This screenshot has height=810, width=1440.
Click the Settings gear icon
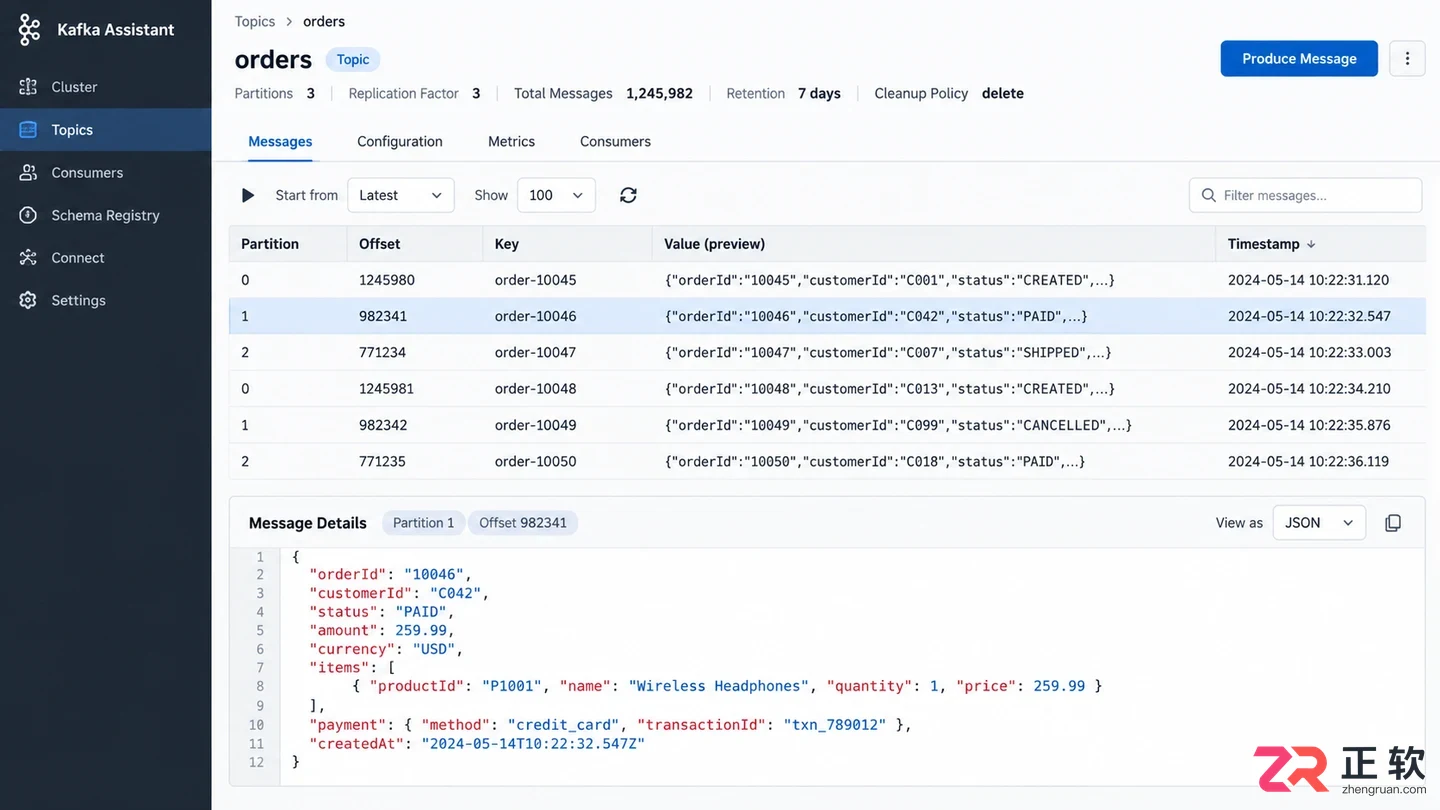[28, 300]
